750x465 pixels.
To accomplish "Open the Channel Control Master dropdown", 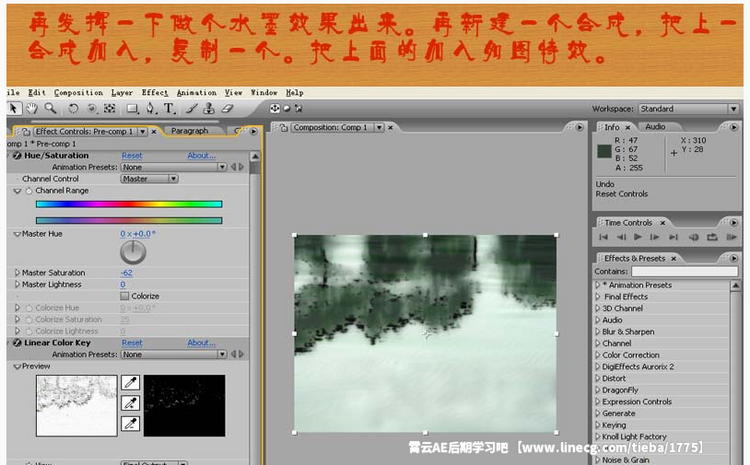I will click(x=149, y=178).
